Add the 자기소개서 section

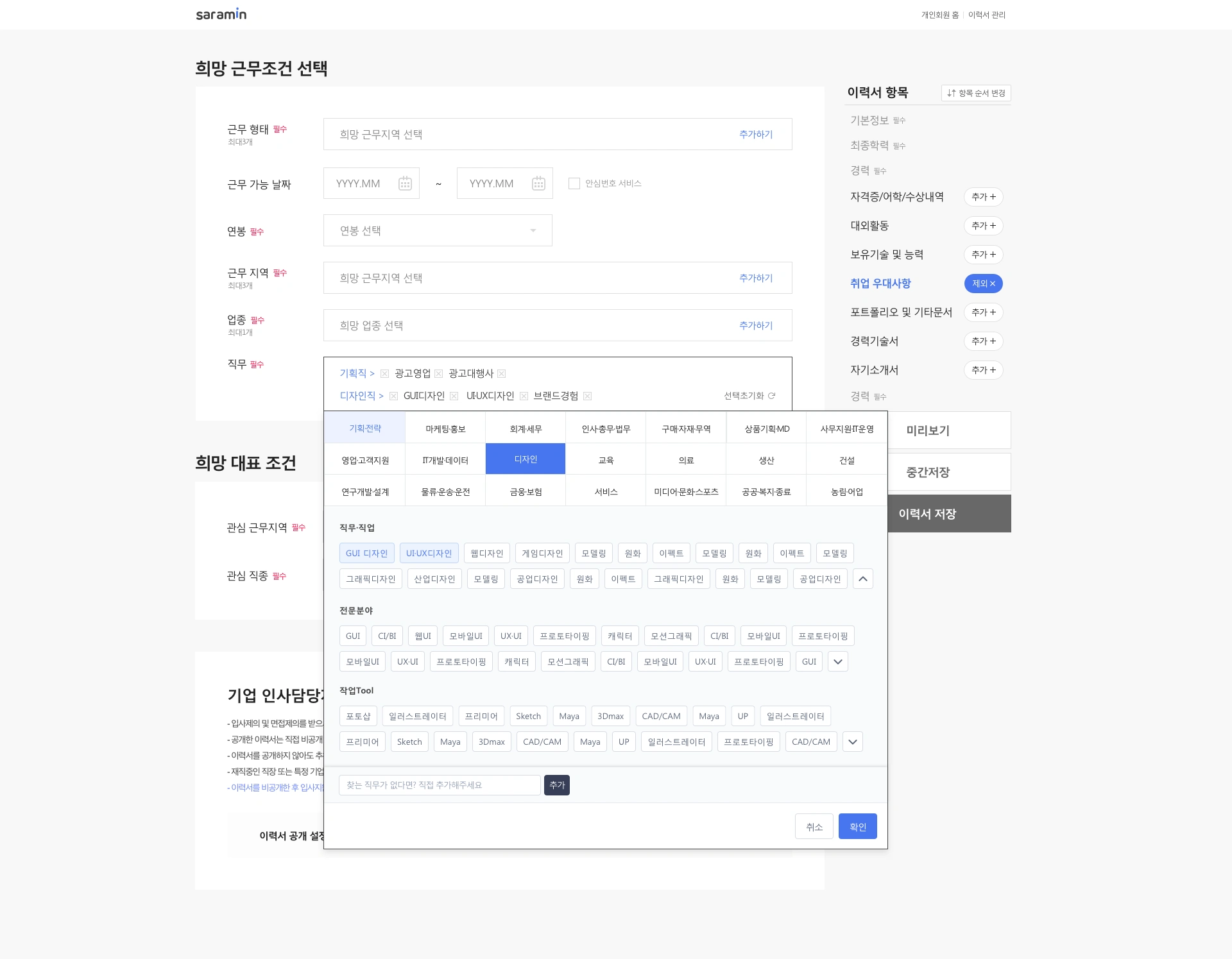(983, 370)
